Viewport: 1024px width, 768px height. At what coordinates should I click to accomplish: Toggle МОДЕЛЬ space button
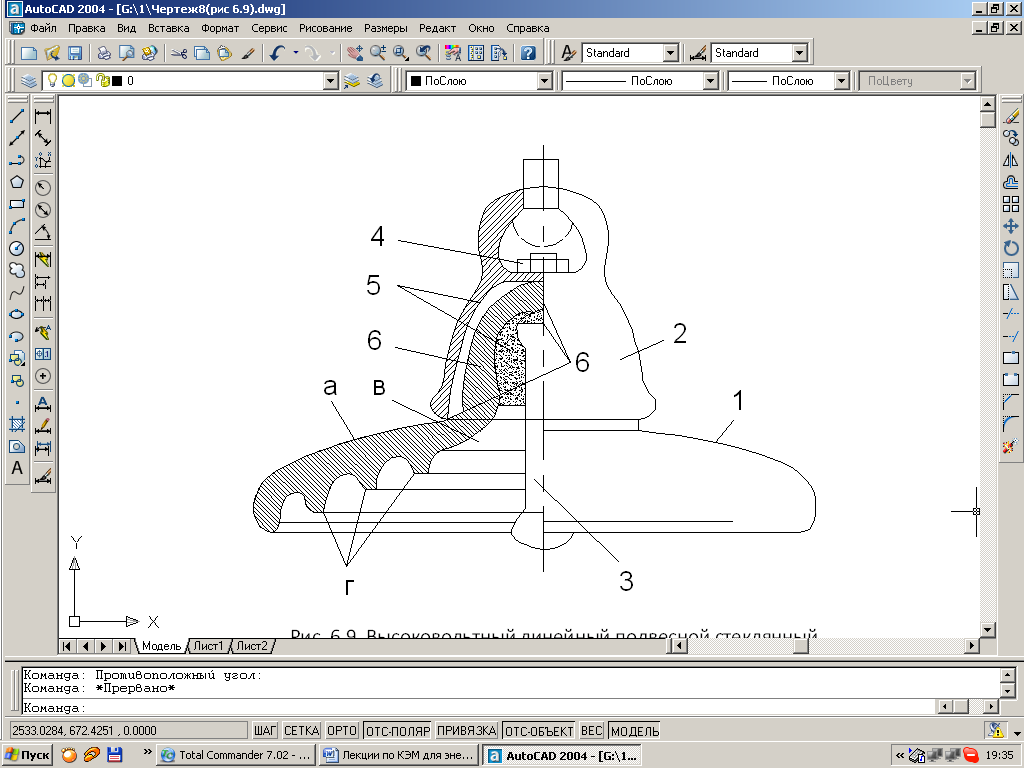point(635,731)
